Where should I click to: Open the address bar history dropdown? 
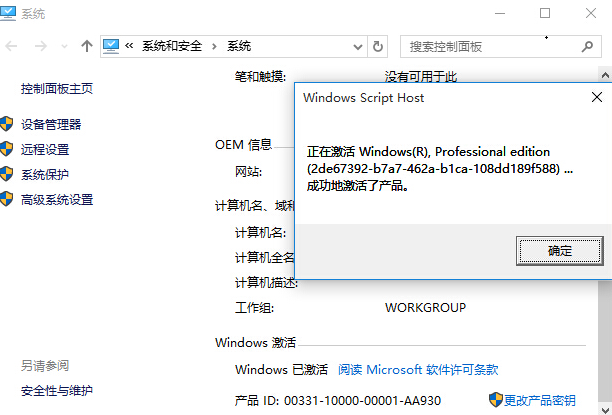pyautogui.click(x=358, y=47)
